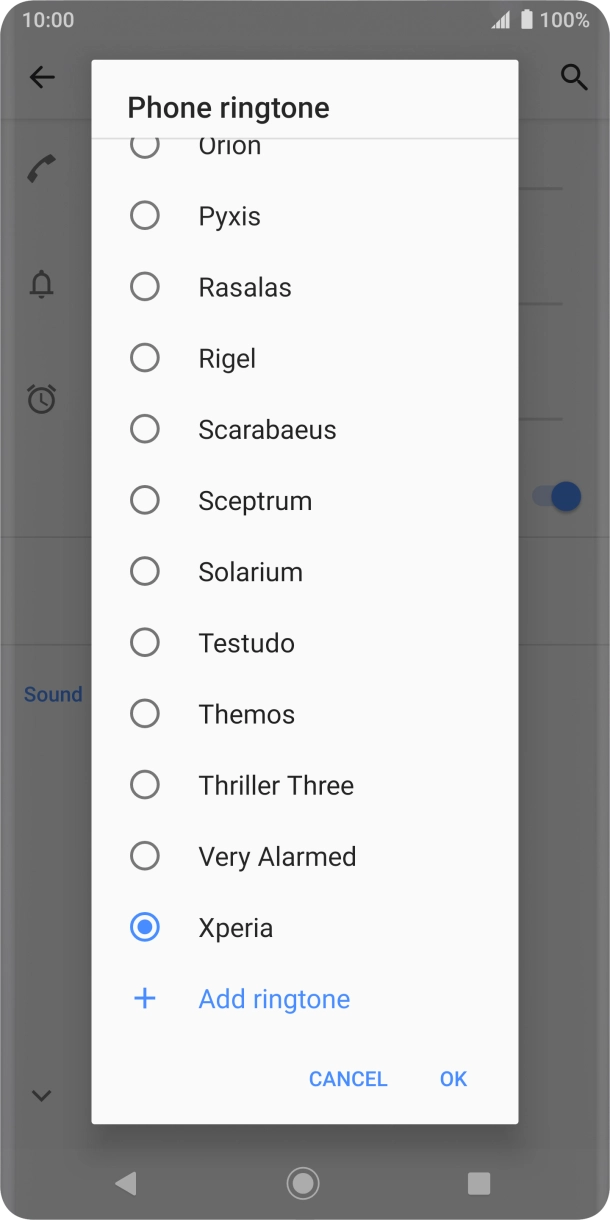610x1220 pixels.
Task: Open search with the magnifier icon
Action: point(575,77)
